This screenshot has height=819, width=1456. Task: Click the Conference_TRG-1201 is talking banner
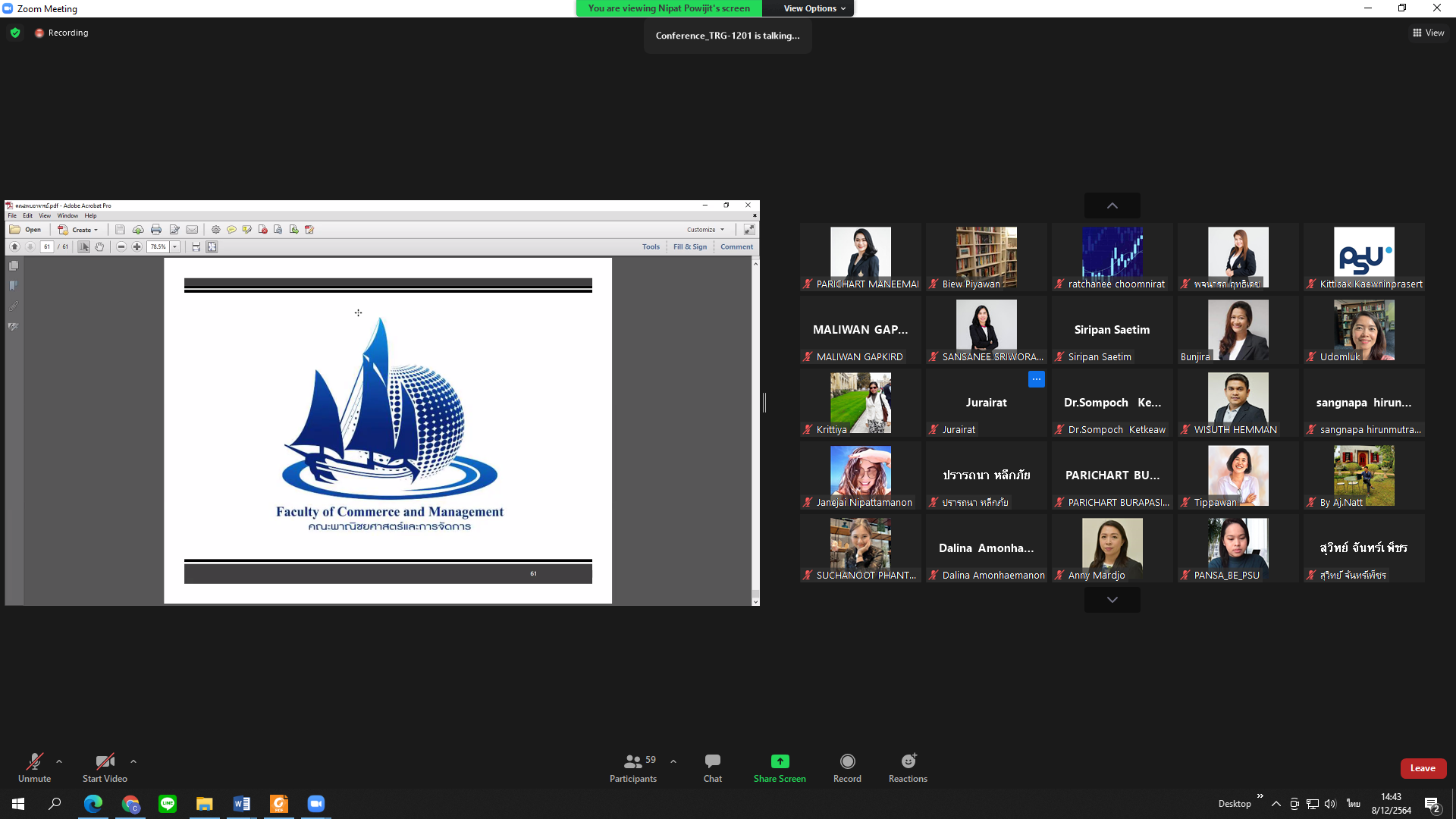click(x=727, y=36)
